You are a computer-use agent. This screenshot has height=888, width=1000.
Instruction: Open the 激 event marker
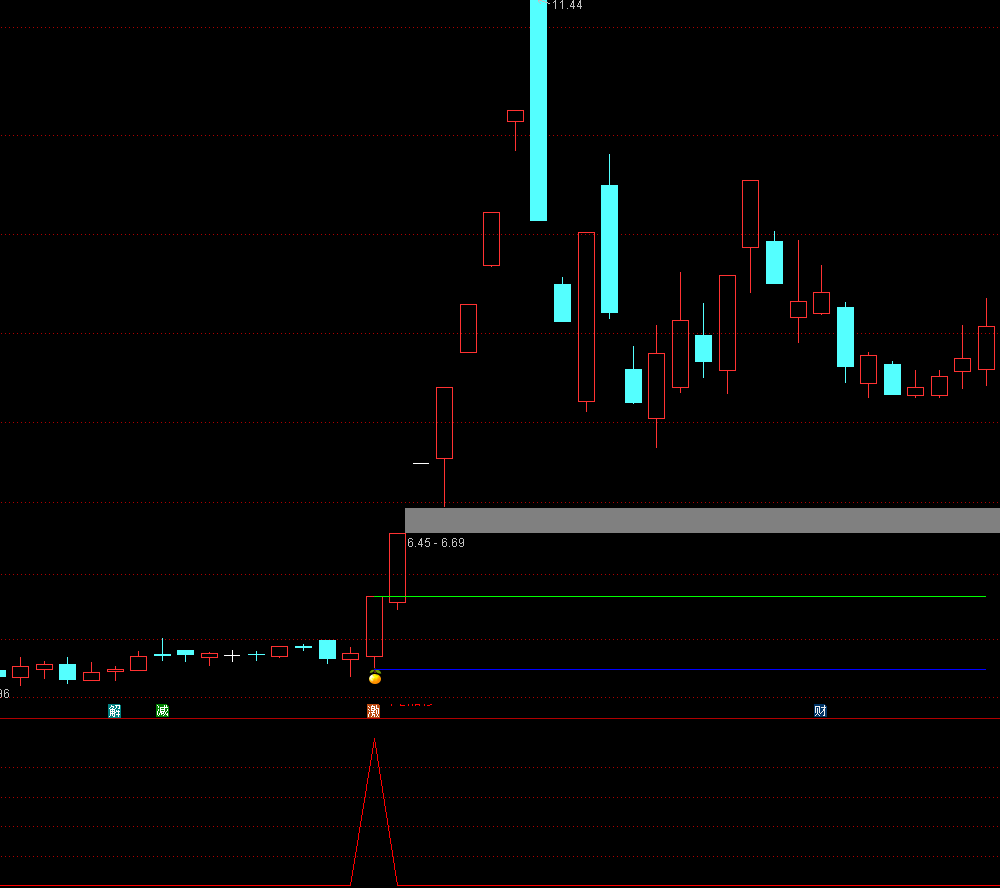coord(374,711)
